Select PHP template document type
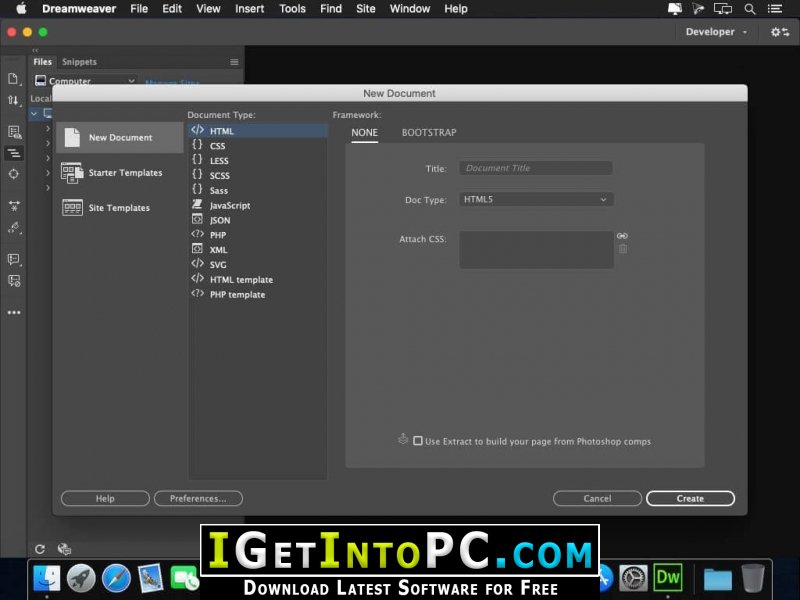Viewport: 800px width, 600px height. pyautogui.click(x=258, y=294)
